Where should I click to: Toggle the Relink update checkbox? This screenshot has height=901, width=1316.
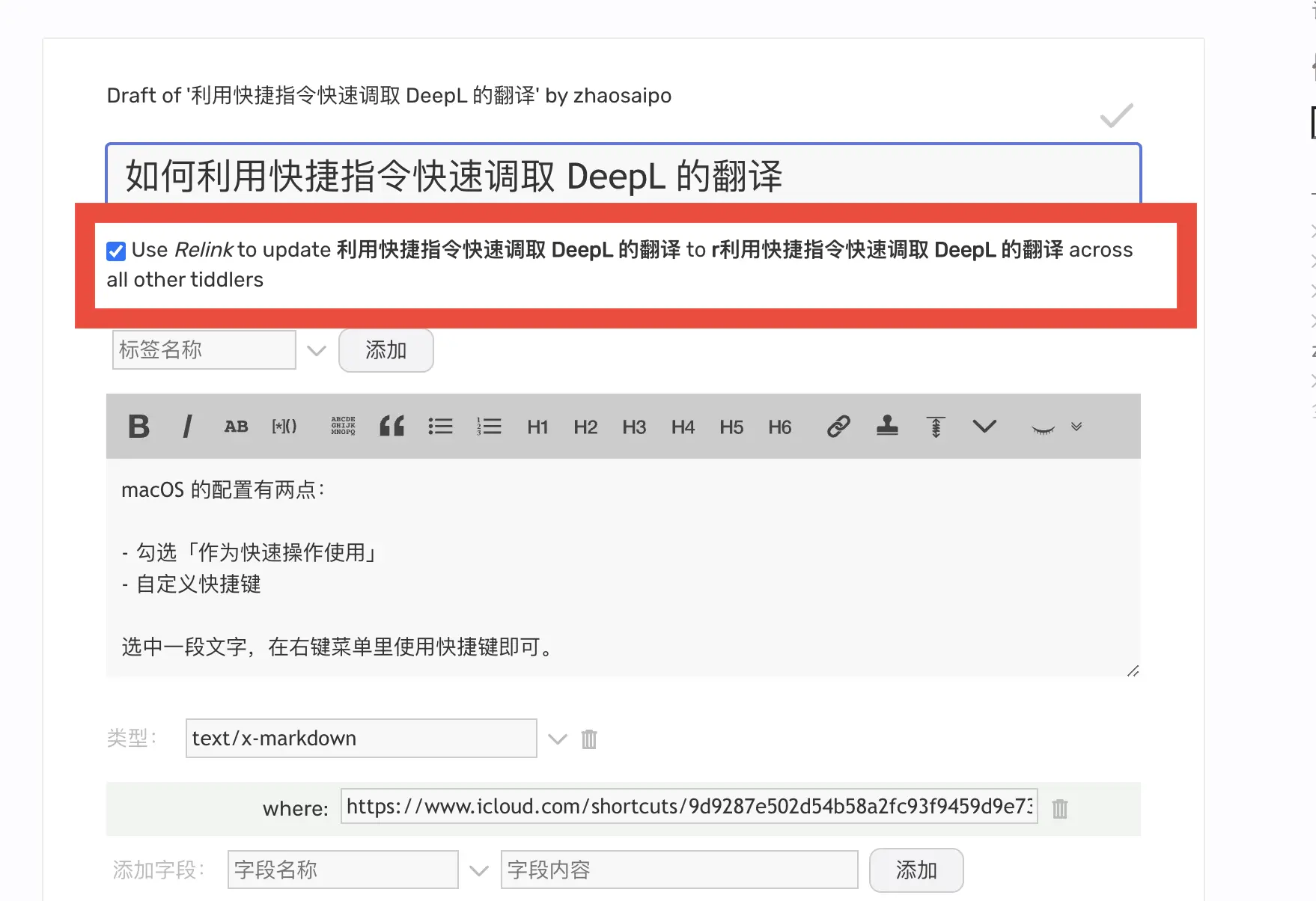[x=116, y=251]
